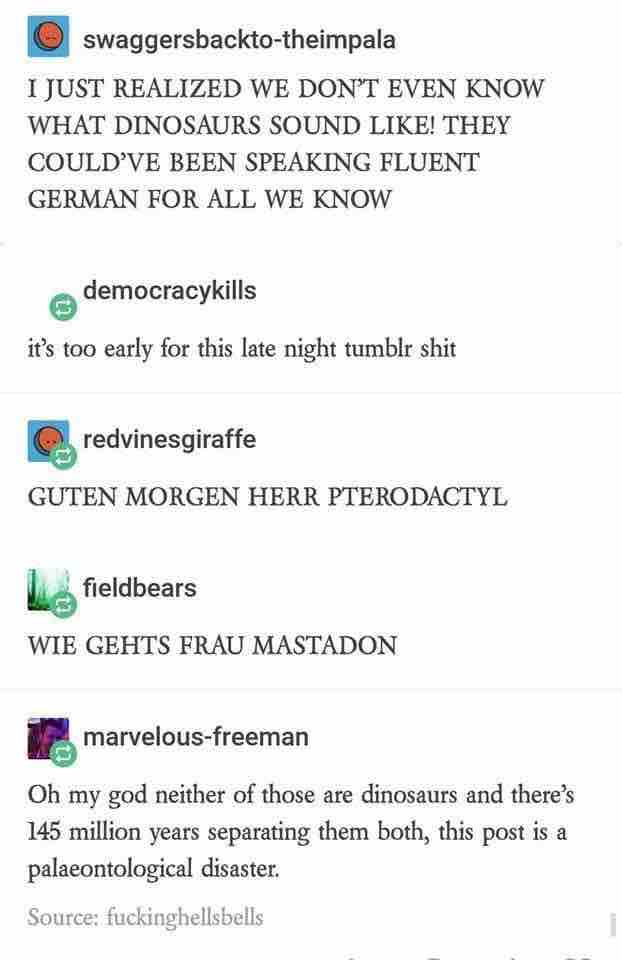Viewport: 622px width, 960px height.
Task: Click the reblog badge on marvelous-freeman's avatar
Action: 63,754
